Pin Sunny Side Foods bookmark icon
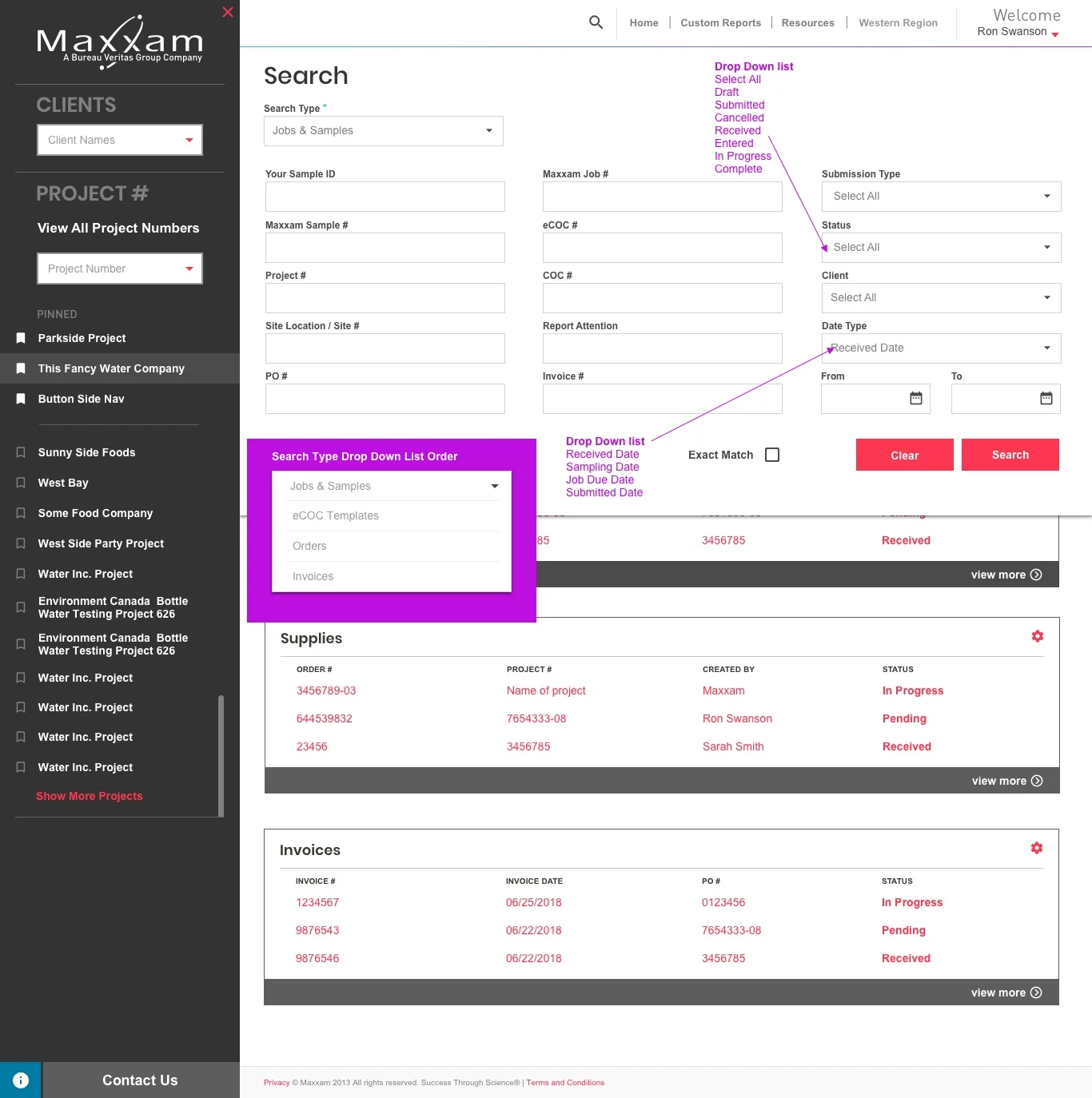 click(x=21, y=452)
